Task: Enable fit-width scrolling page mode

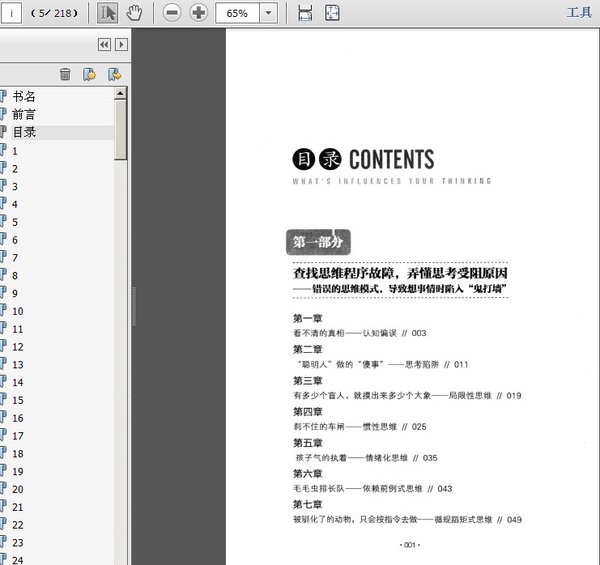Action: (x=305, y=13)
